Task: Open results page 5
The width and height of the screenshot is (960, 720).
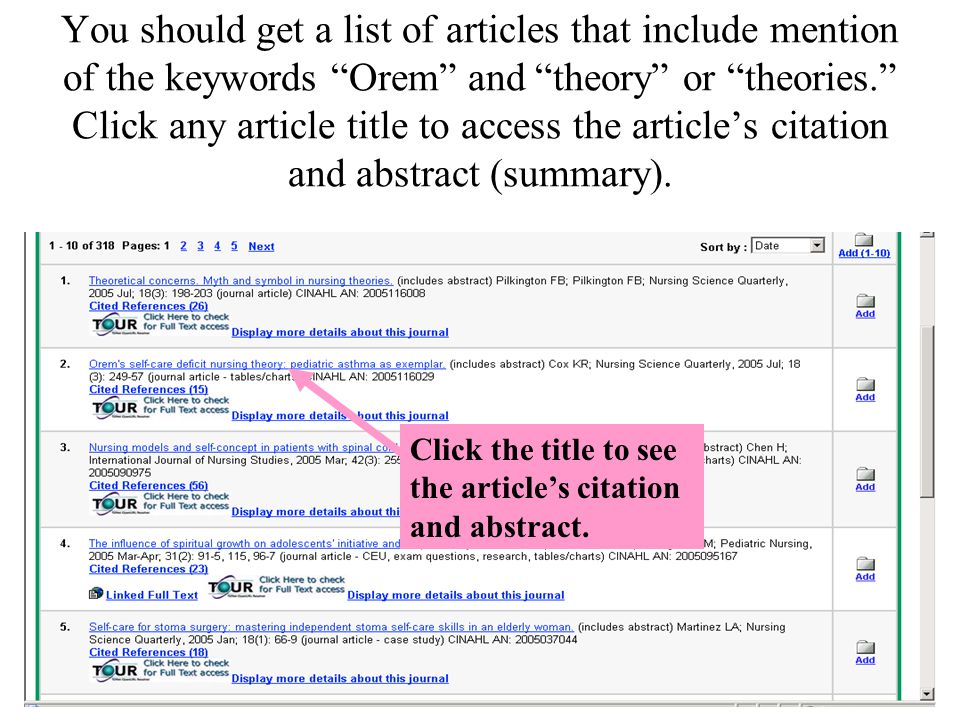Action: (x=234, y=246)
